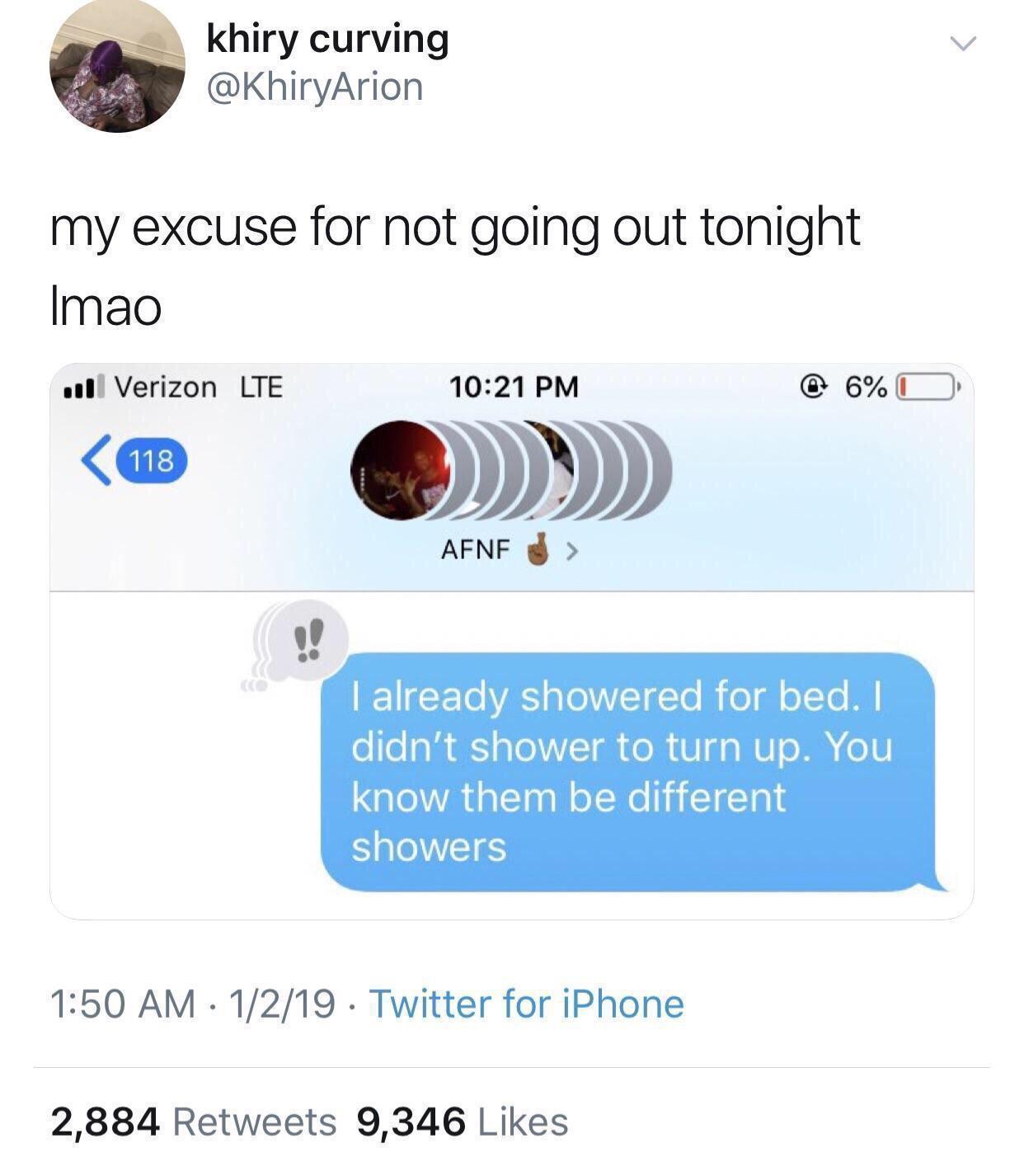
Task: Open the AFNF group details chevron
Action: click(571, 551)
